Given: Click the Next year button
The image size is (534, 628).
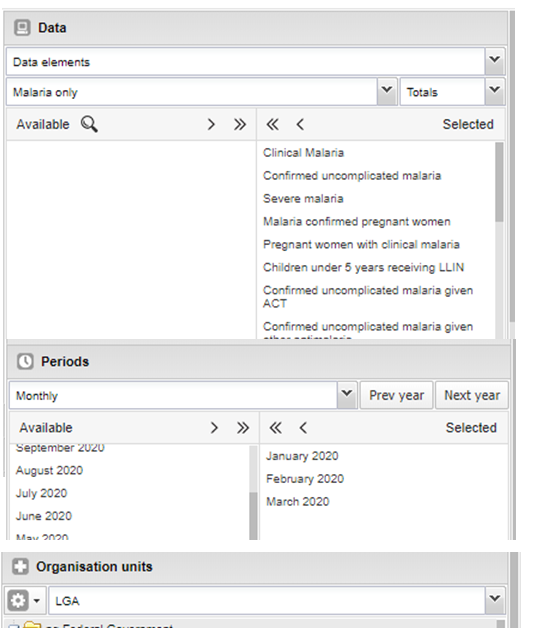Looking at the screenshot, I should [x=472, y=395].
